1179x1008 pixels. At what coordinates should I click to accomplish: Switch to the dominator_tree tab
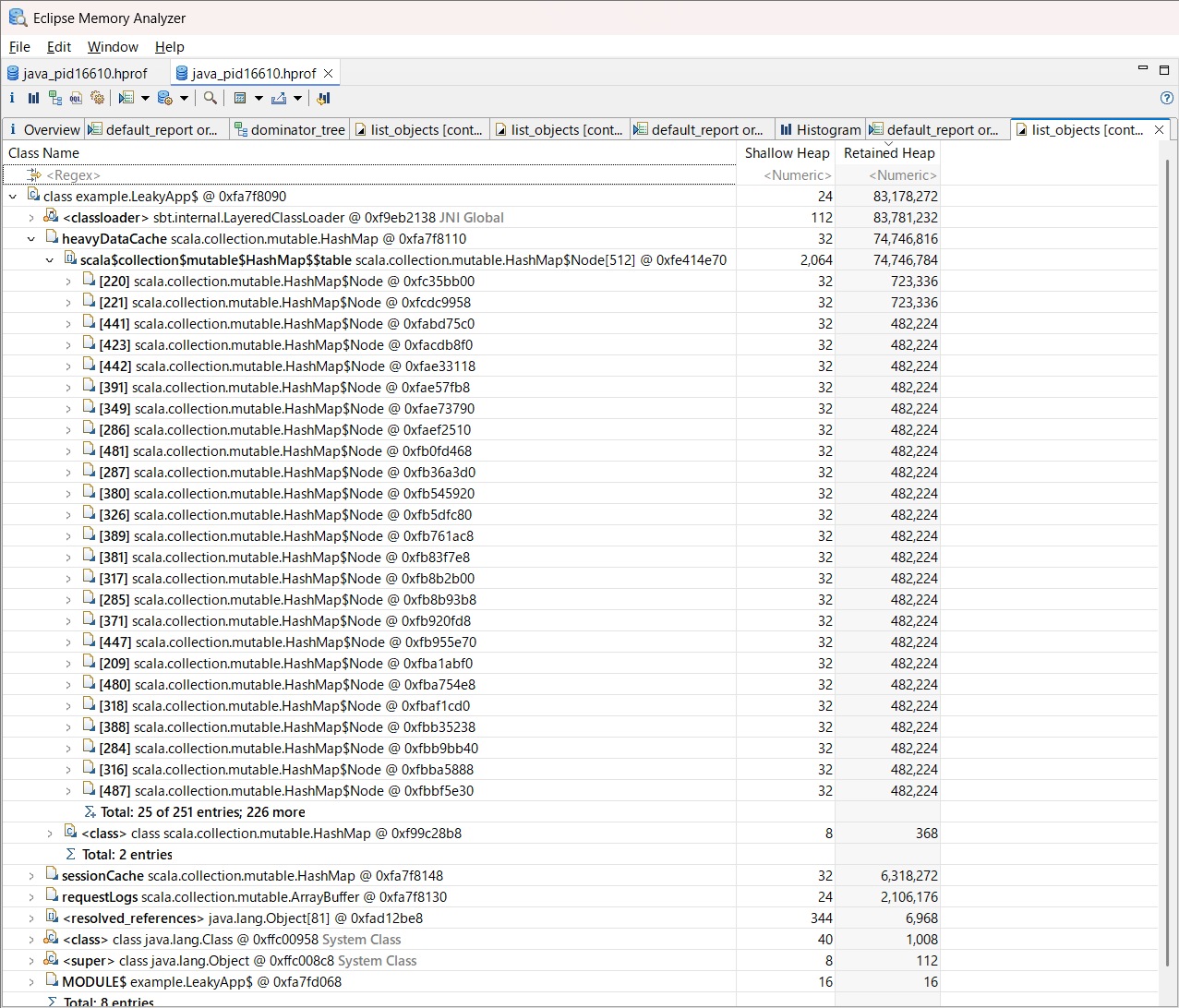289,130
